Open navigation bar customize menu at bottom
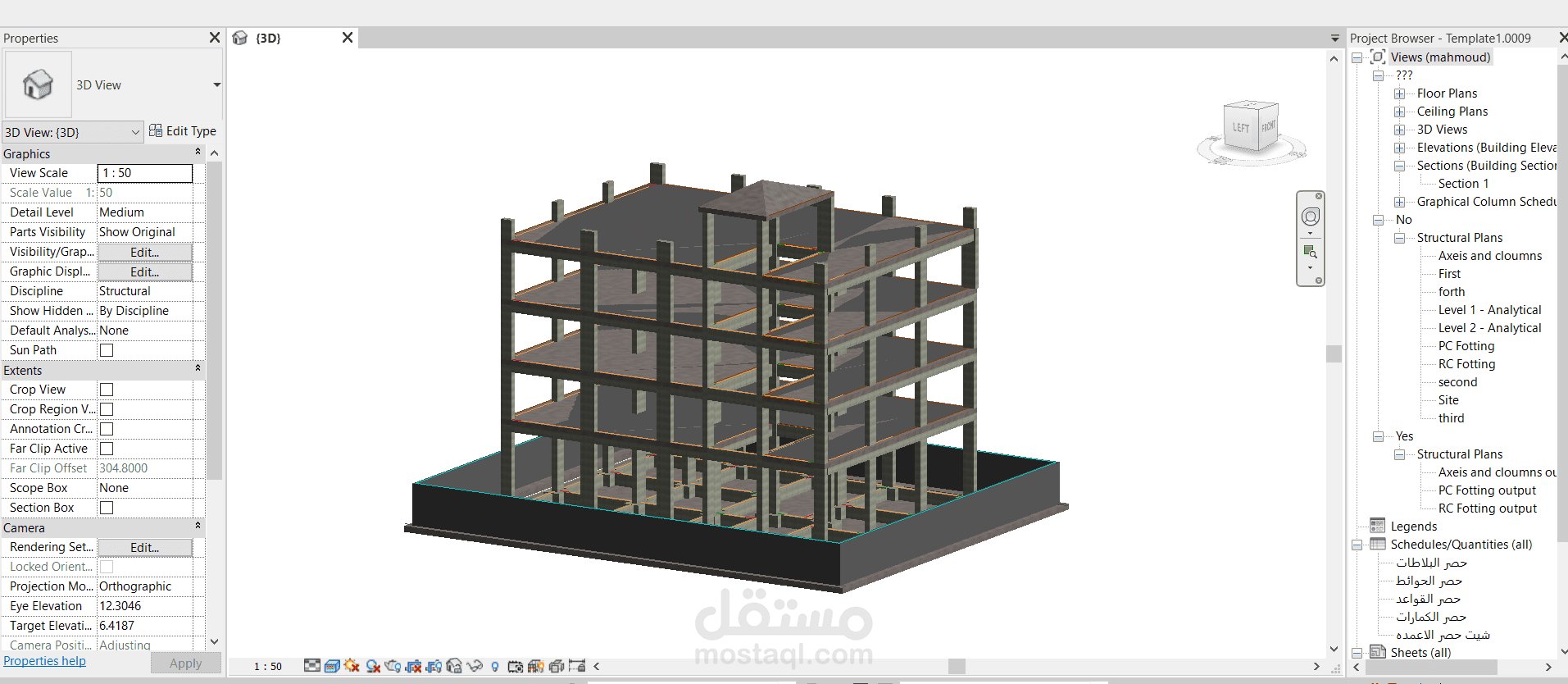1568x684 pixels. point(1319,280)
